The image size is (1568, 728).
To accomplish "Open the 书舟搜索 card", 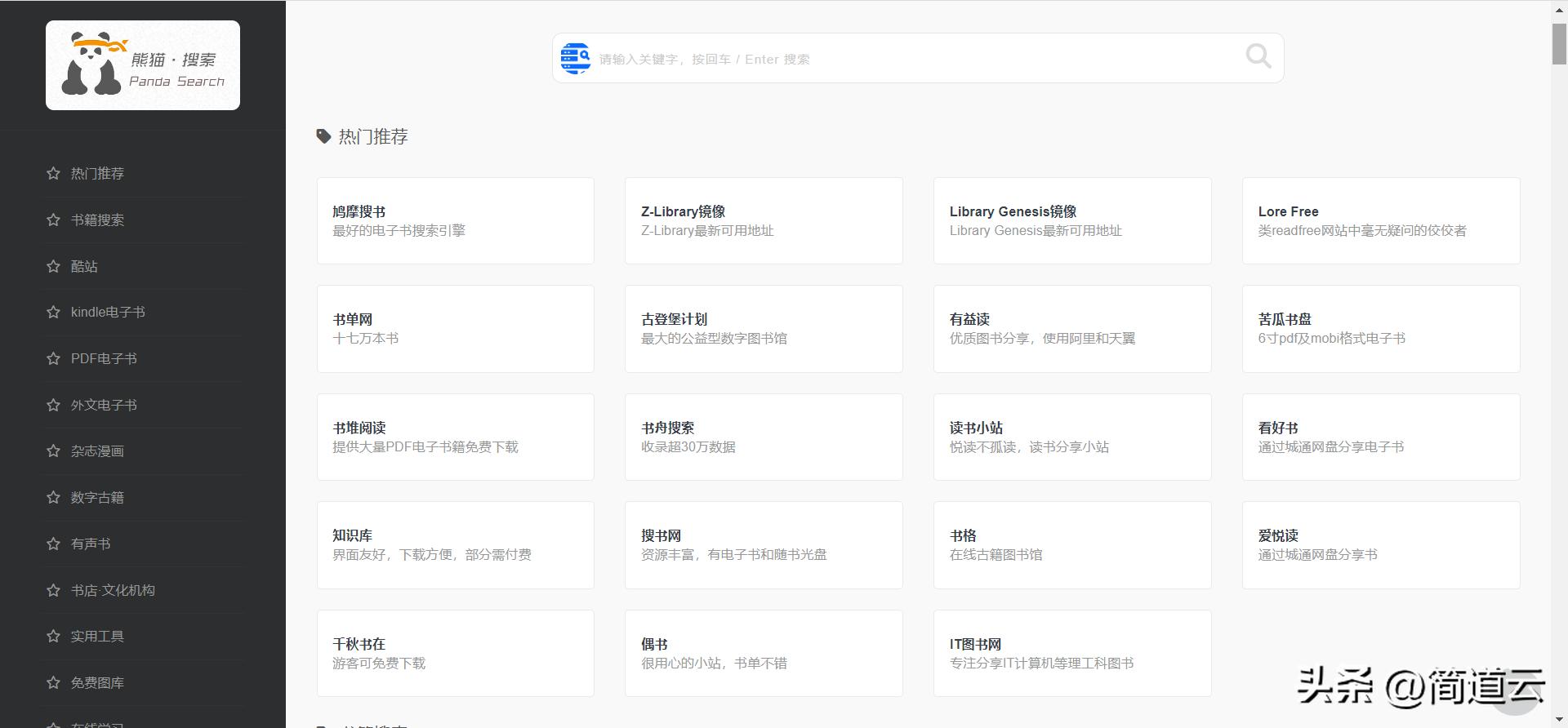I will 764,437.
